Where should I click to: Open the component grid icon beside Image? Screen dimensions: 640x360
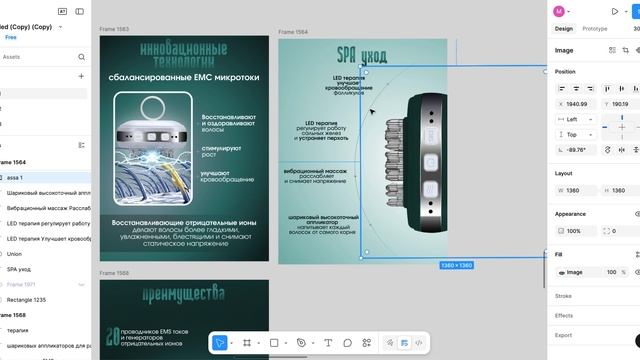(x=612, y=50)
